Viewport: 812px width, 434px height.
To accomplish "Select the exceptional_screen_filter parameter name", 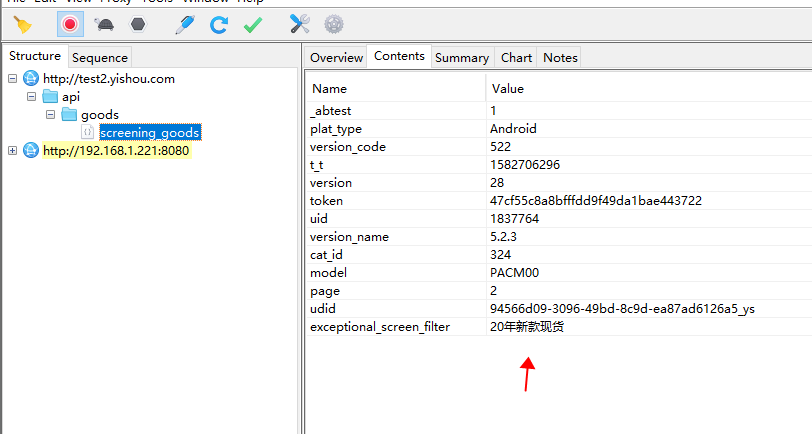I will 380,327.
